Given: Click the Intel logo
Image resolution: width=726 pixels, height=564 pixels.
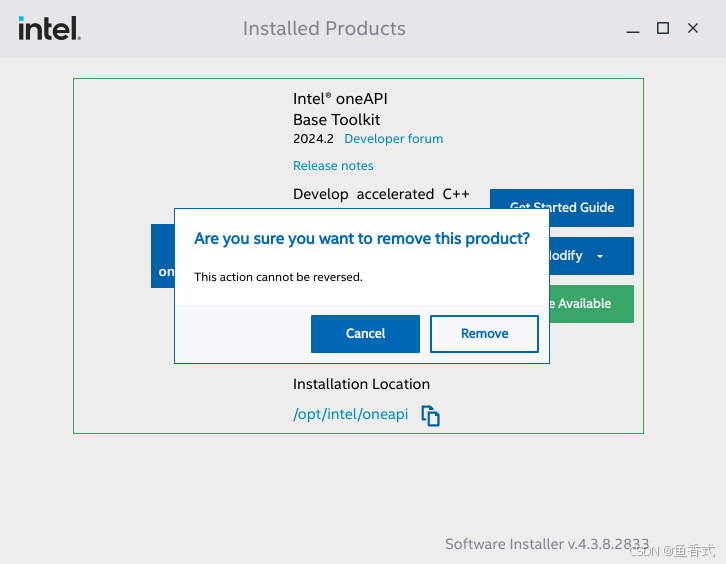Looking at the screenshot, I should (x=50, y=28).
